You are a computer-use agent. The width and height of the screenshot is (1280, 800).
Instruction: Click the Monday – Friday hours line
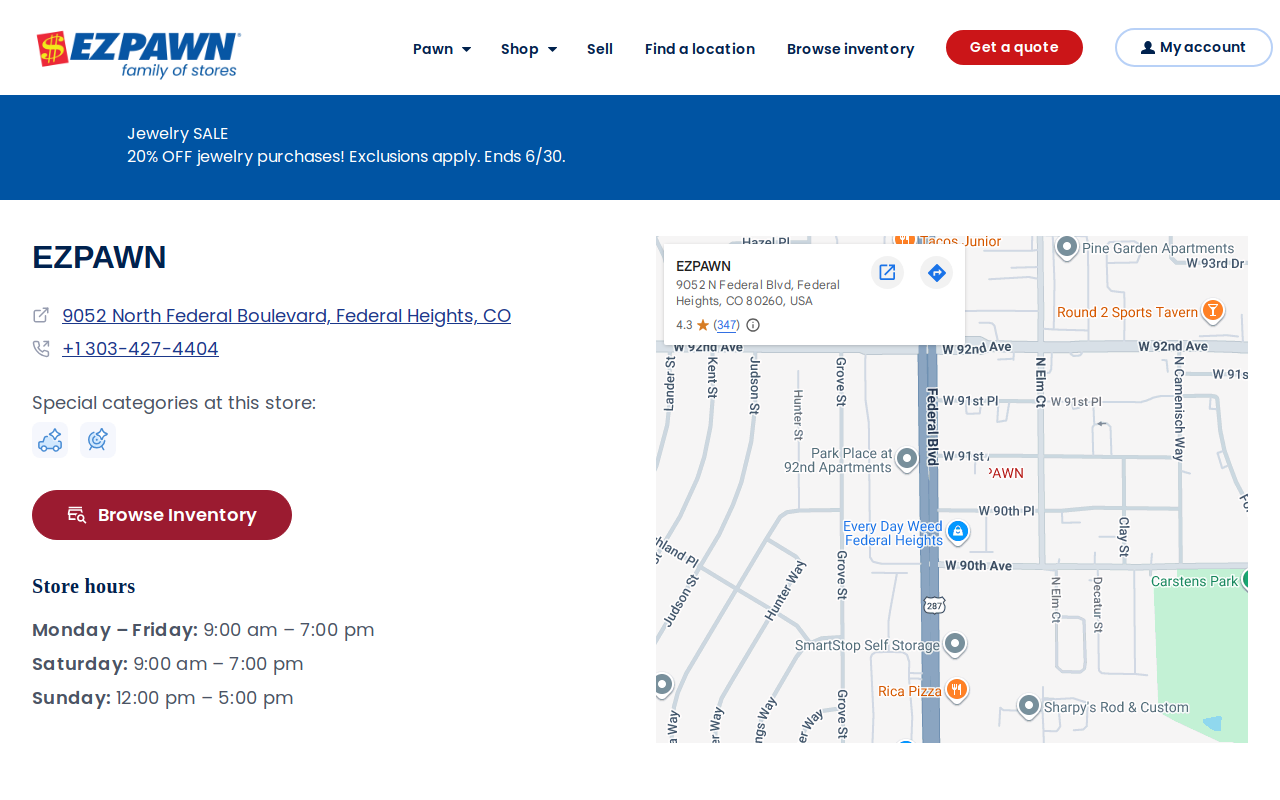pos(203,630)
